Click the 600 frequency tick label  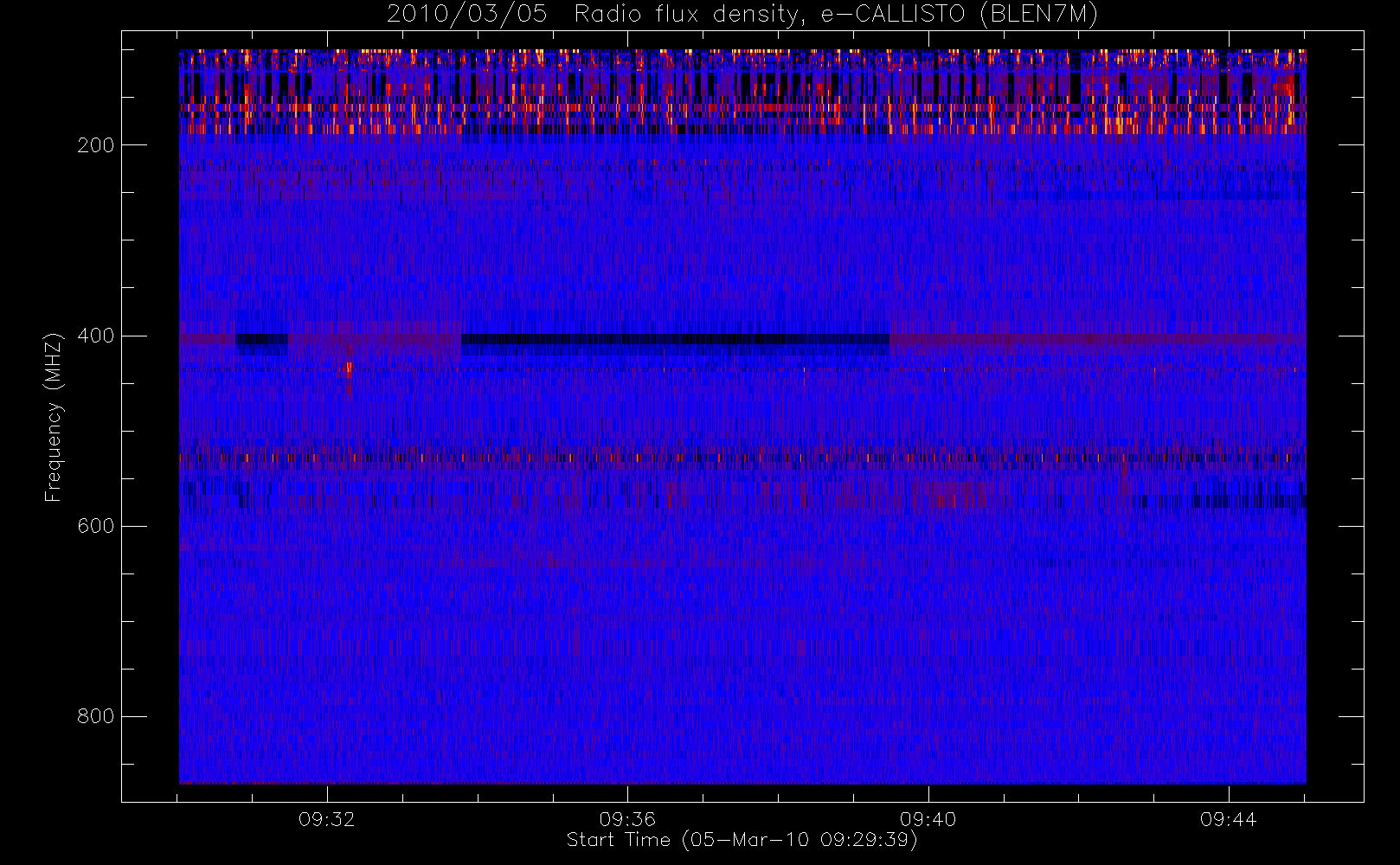click(95, 526)
